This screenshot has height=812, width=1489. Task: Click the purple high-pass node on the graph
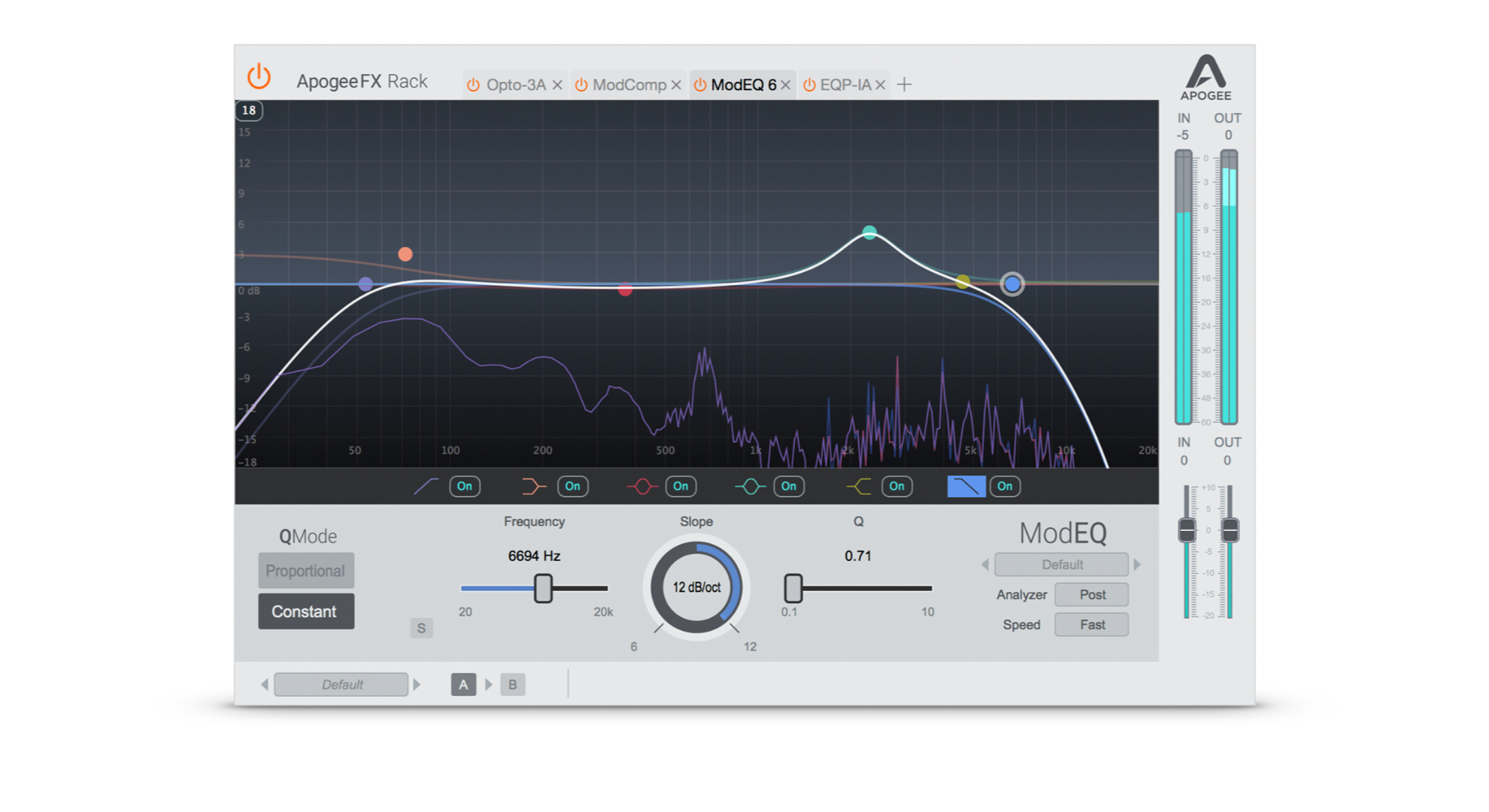point(365,284)
